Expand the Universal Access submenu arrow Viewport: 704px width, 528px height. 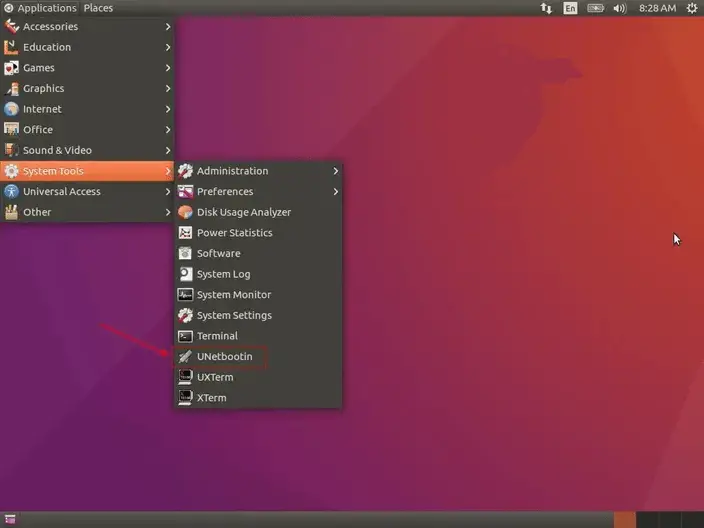168,192
